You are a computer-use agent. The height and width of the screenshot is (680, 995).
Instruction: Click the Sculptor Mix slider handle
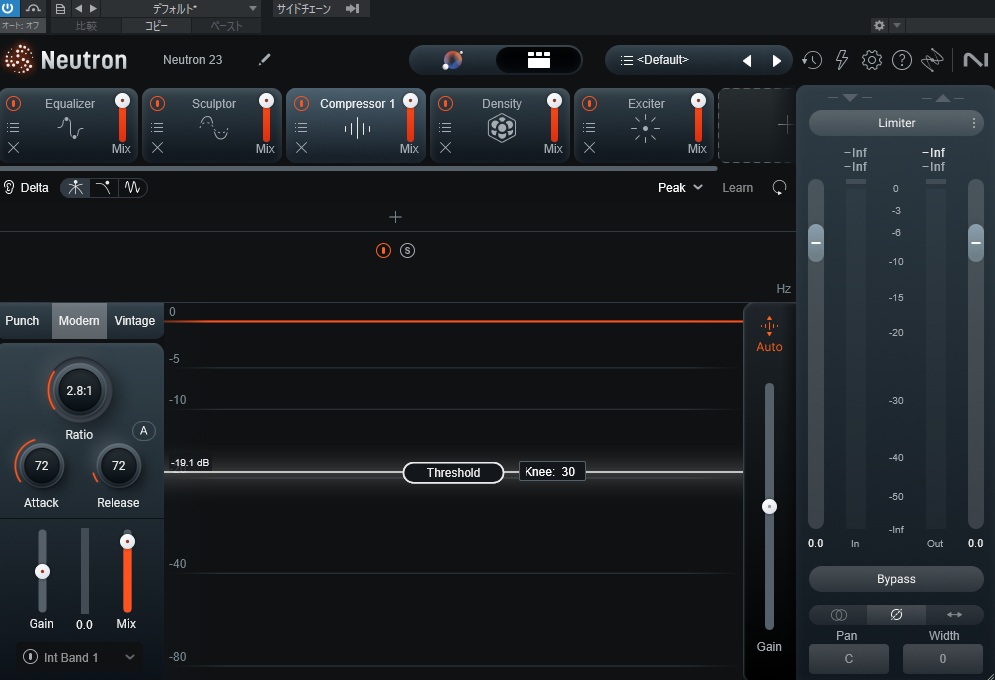pos(266,101)
